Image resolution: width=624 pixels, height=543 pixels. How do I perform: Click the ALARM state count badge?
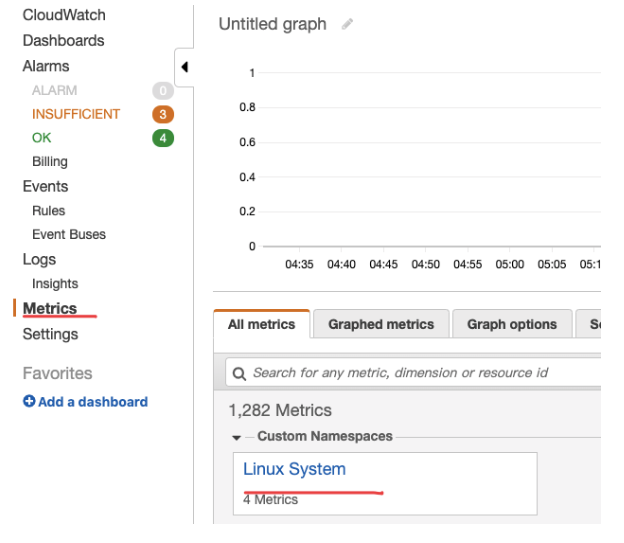tap(163, 91)
